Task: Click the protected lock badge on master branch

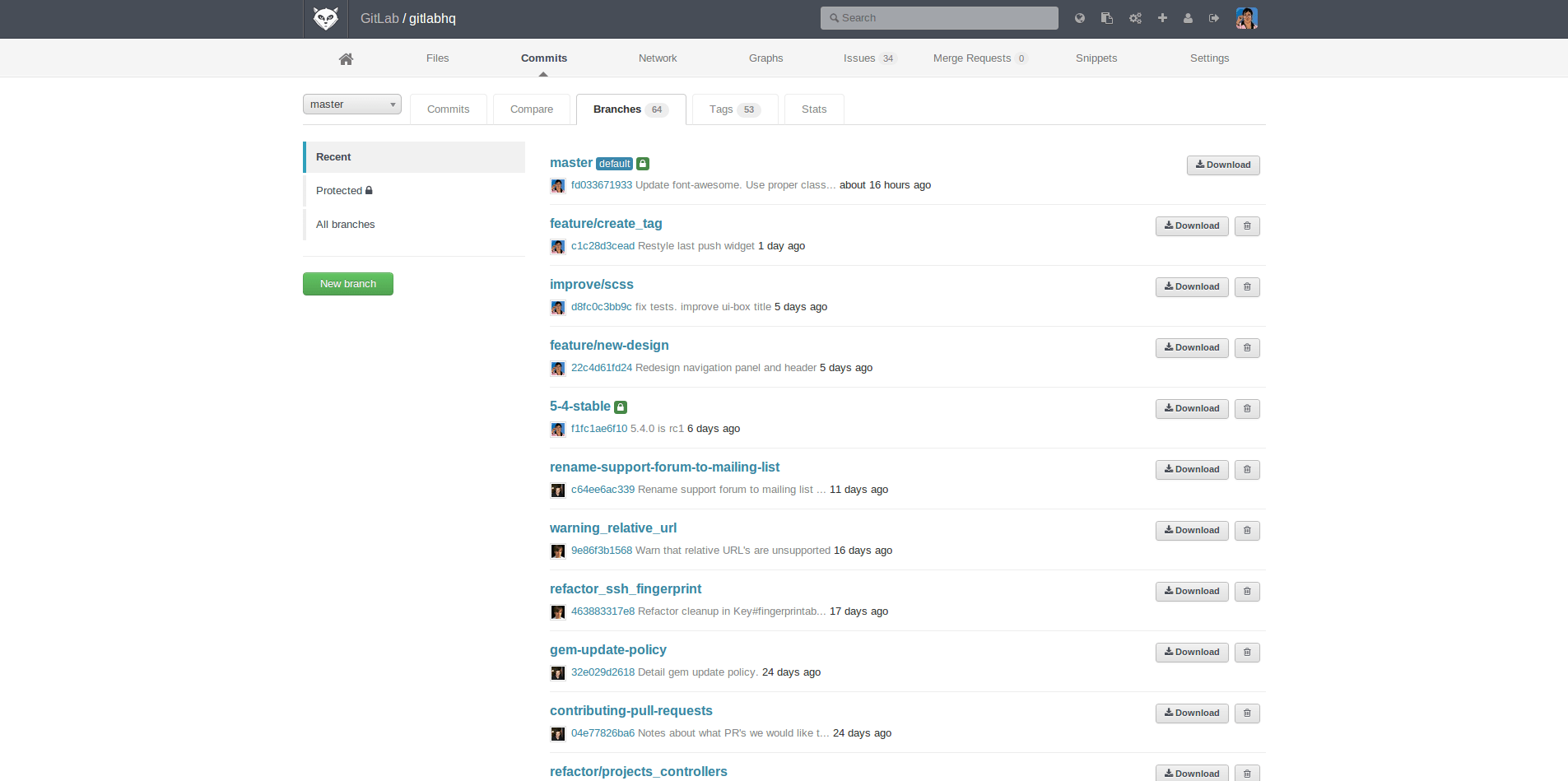Action: tap(642, 163)
